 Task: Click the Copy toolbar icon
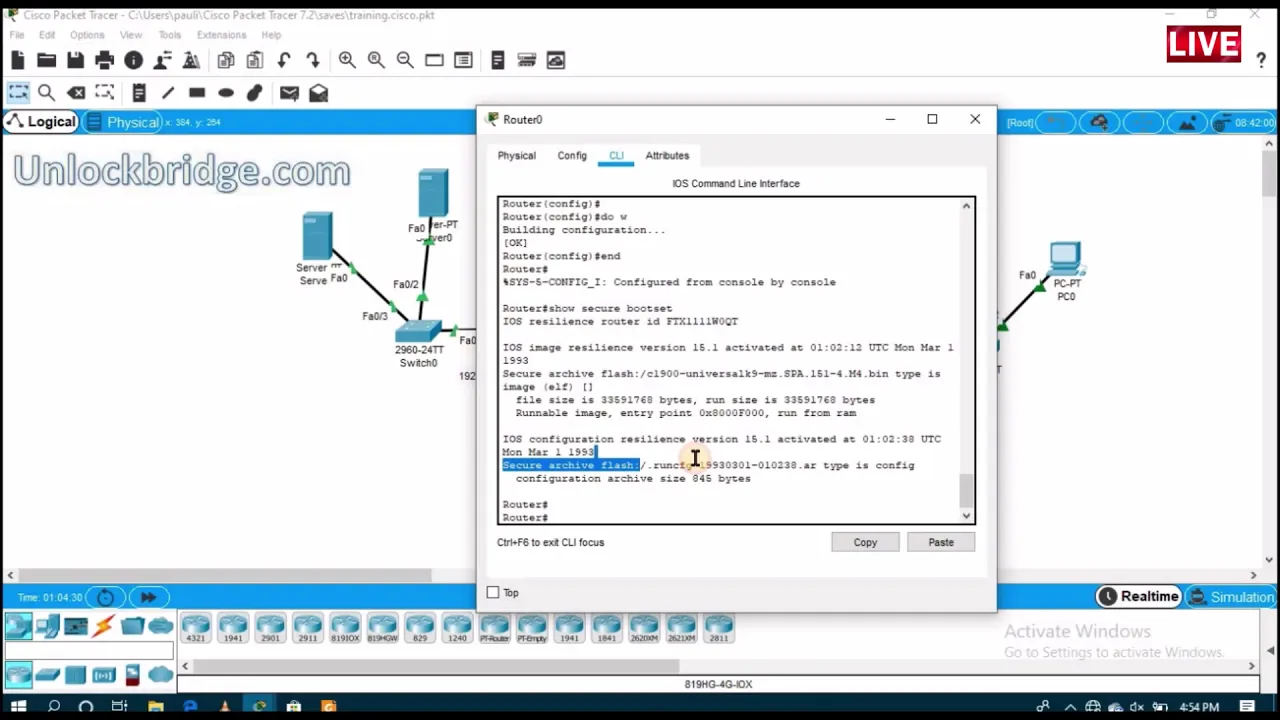click(226, 60)
